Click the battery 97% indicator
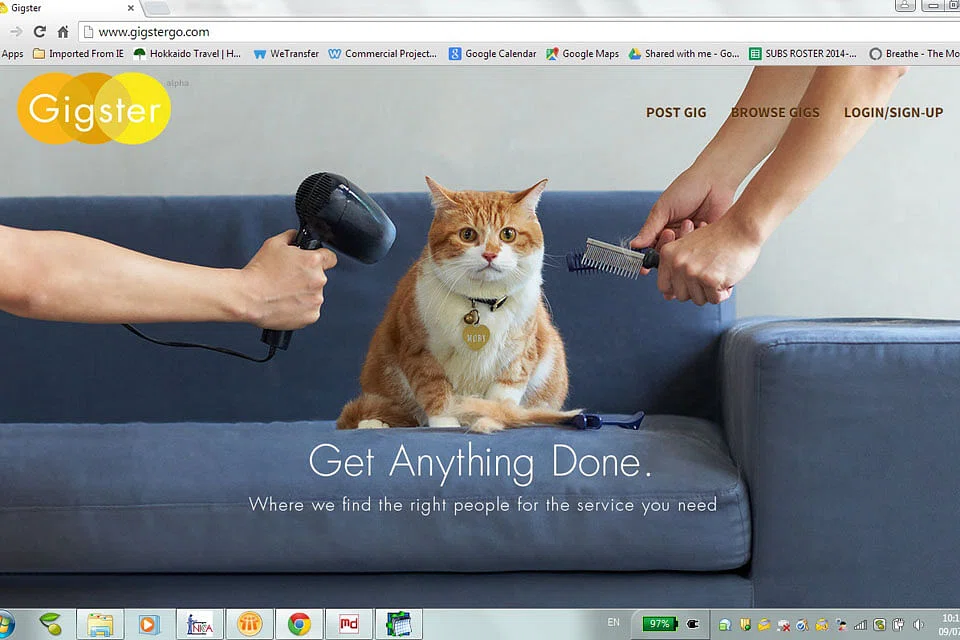Screen dimensions: 960x640 660,623
